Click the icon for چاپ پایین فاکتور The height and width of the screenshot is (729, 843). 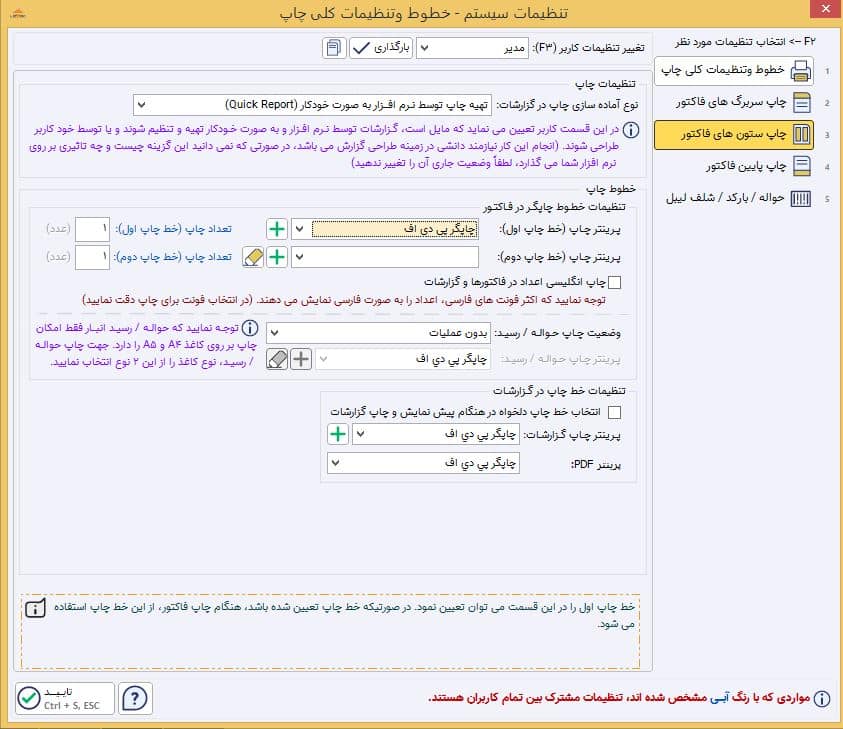point(802,166)
